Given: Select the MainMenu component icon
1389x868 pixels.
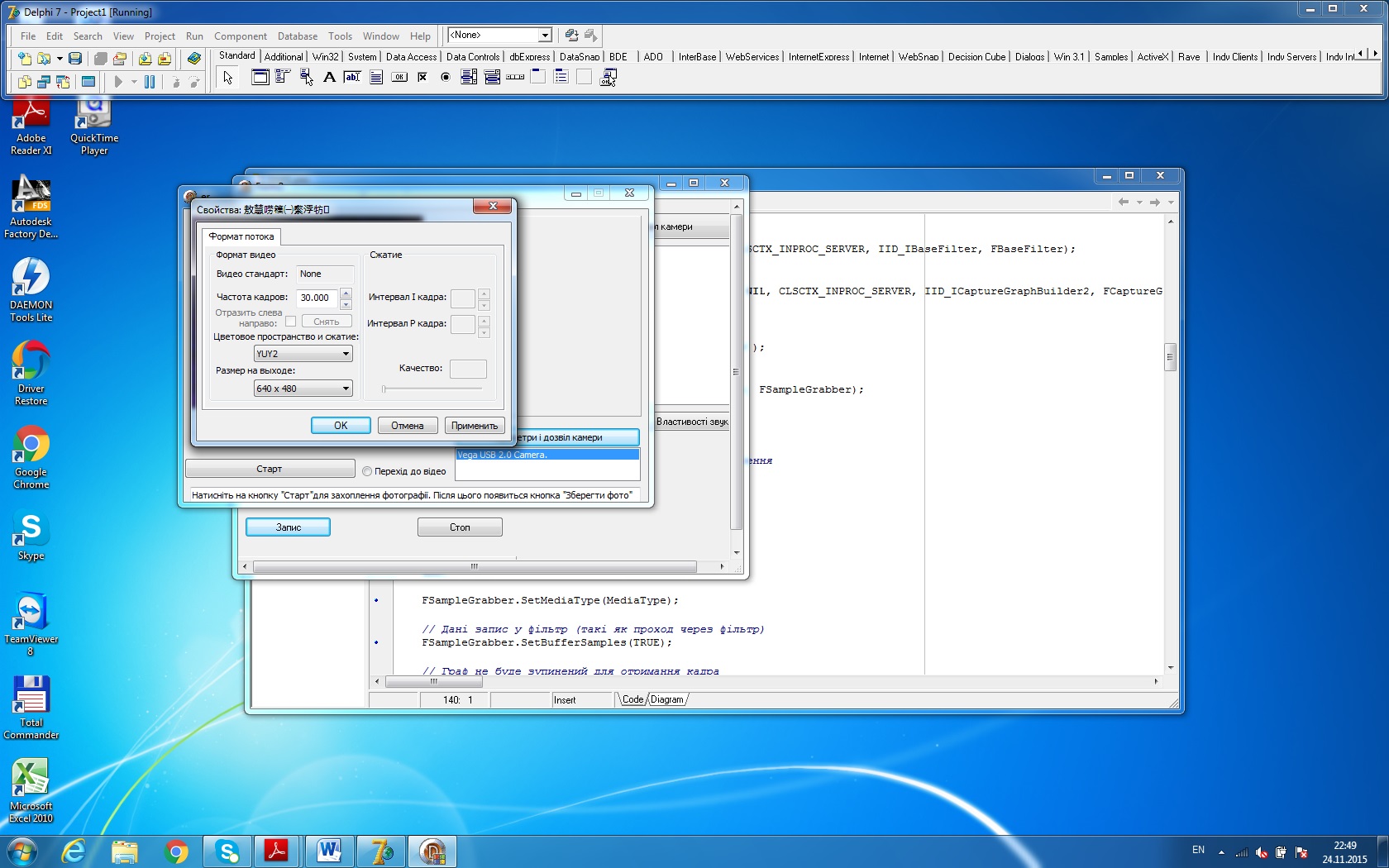Looking at the screenshot, I should click(x=283, y=78).
